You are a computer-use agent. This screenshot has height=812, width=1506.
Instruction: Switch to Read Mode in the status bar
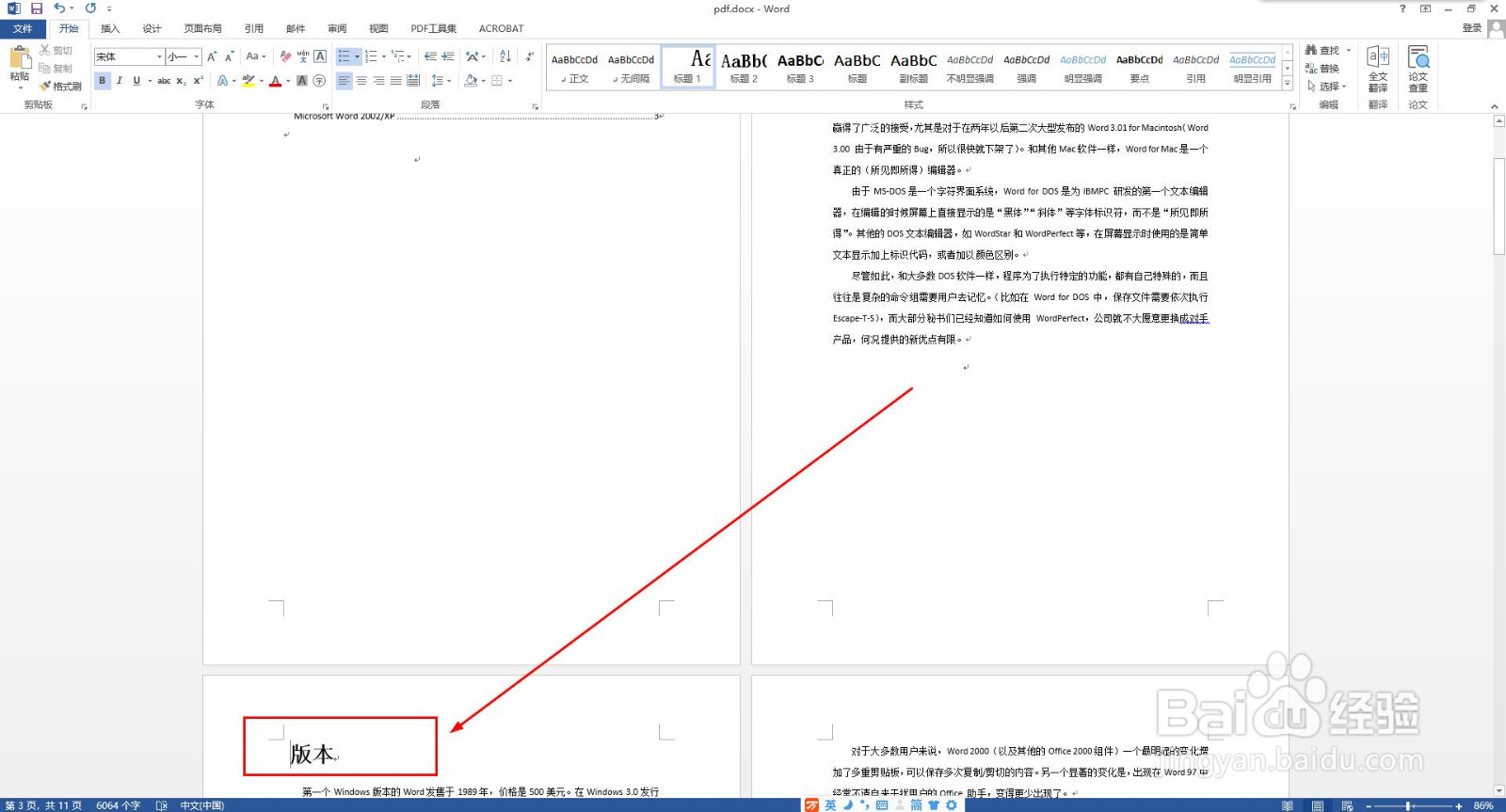[1287, 805]
